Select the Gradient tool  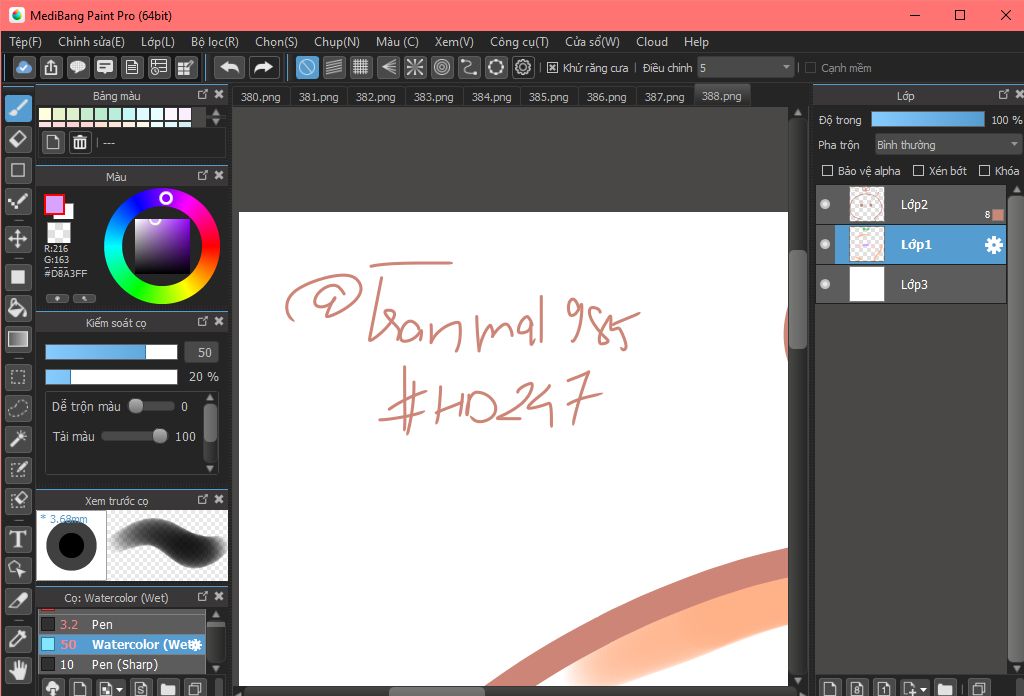click(x=18, y=339)
